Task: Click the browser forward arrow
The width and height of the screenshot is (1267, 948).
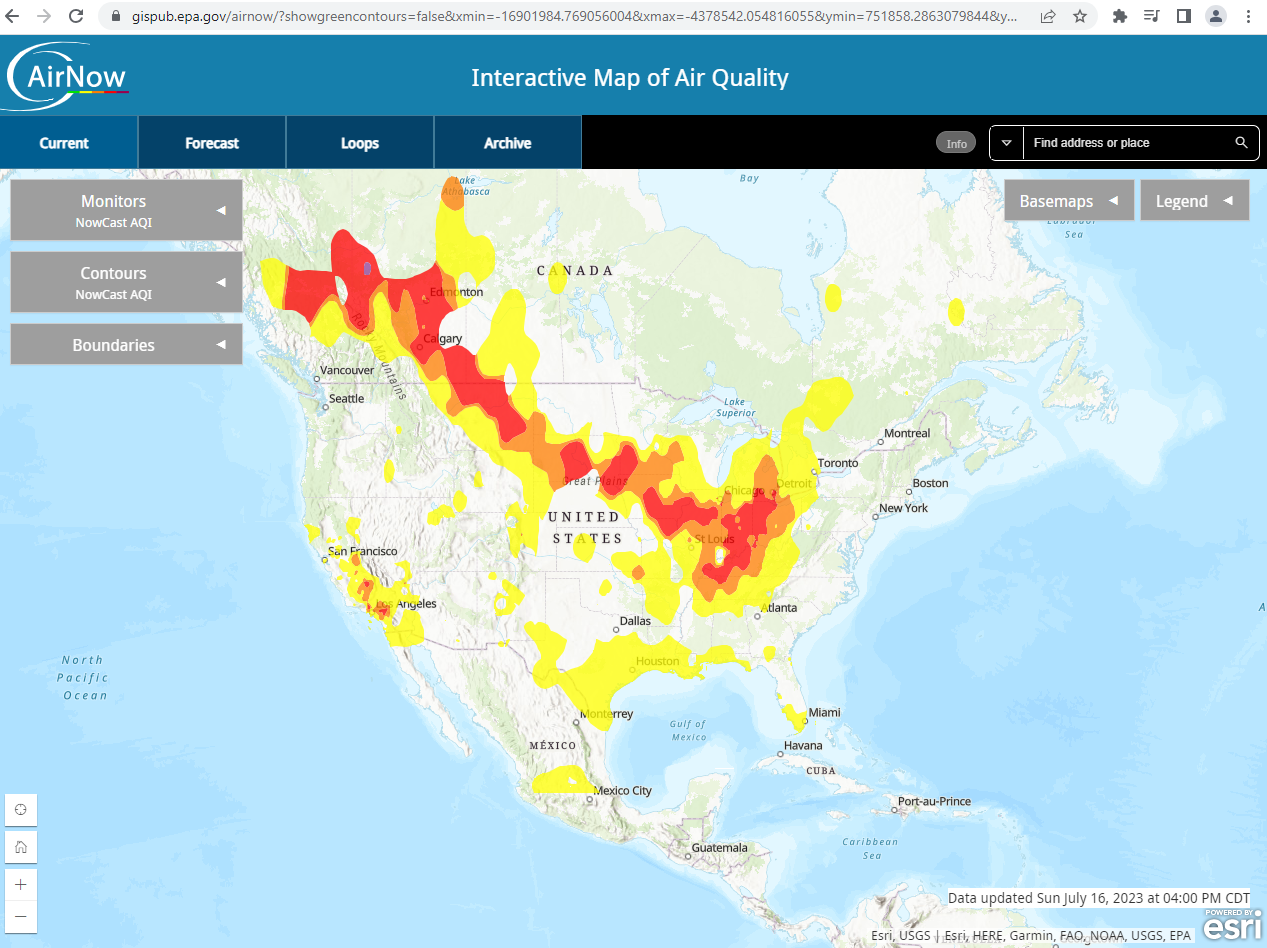Action: click(44, 16)
